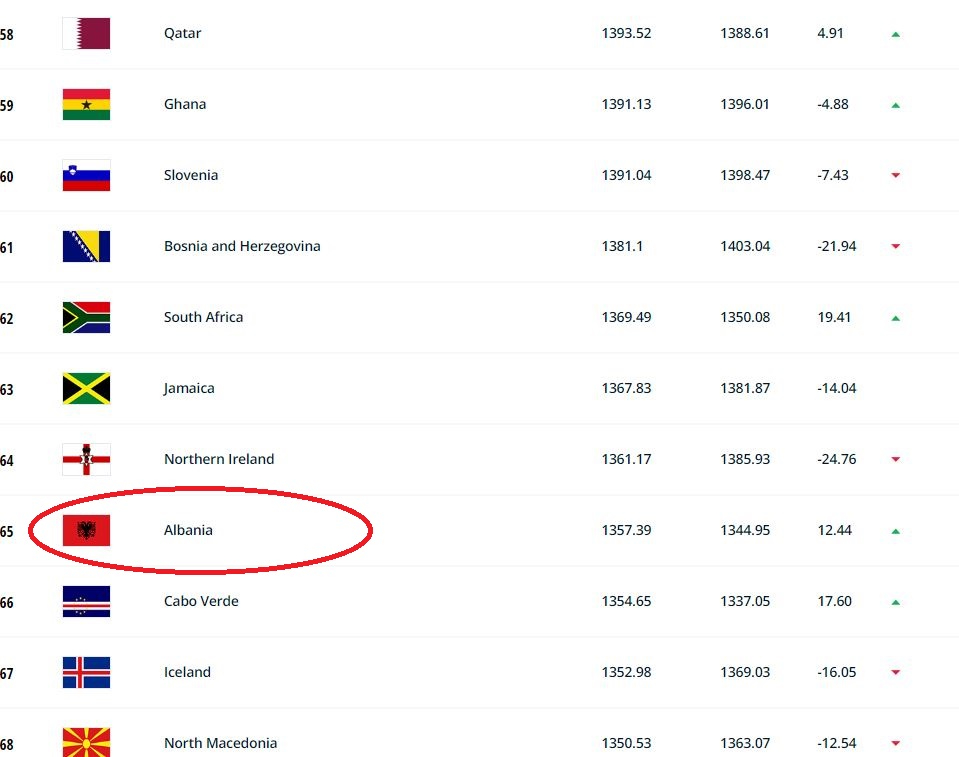Click the Northern Ireland flag icon
959x757 pixels.
pyautogui.click(x=86, y=459)
